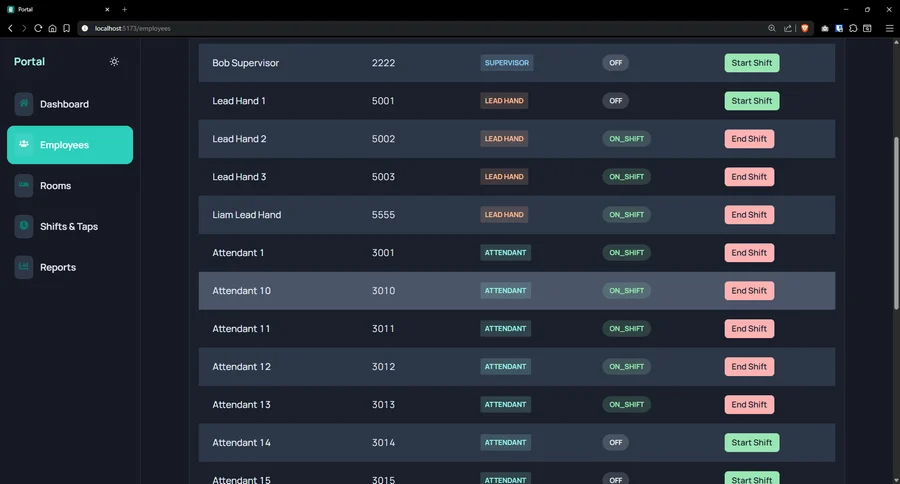This screenshot has height=484, width=900.
Task: Select the Portal browser tab
Action: (x=57, y=9)
